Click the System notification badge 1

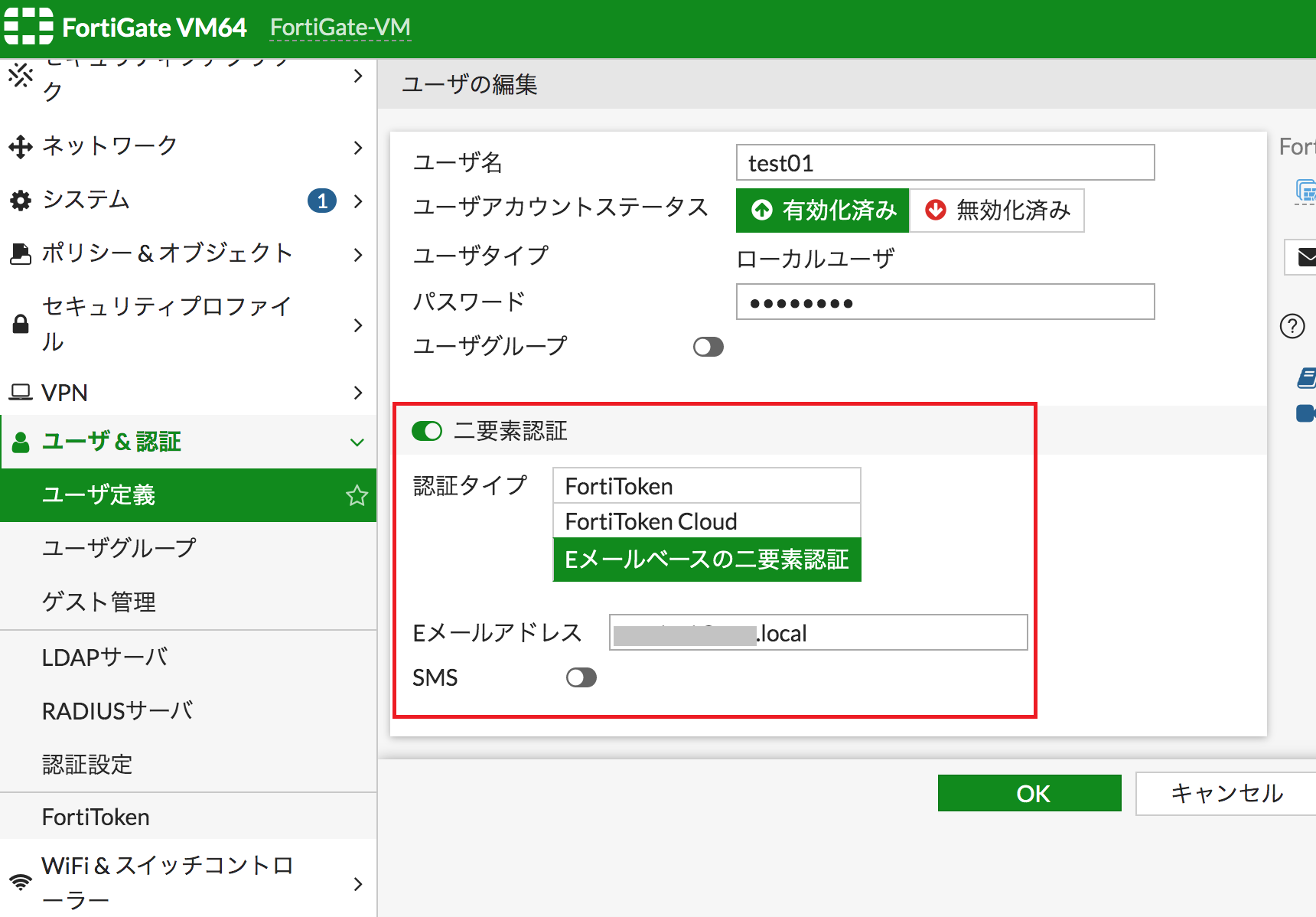tap(322, 201)
